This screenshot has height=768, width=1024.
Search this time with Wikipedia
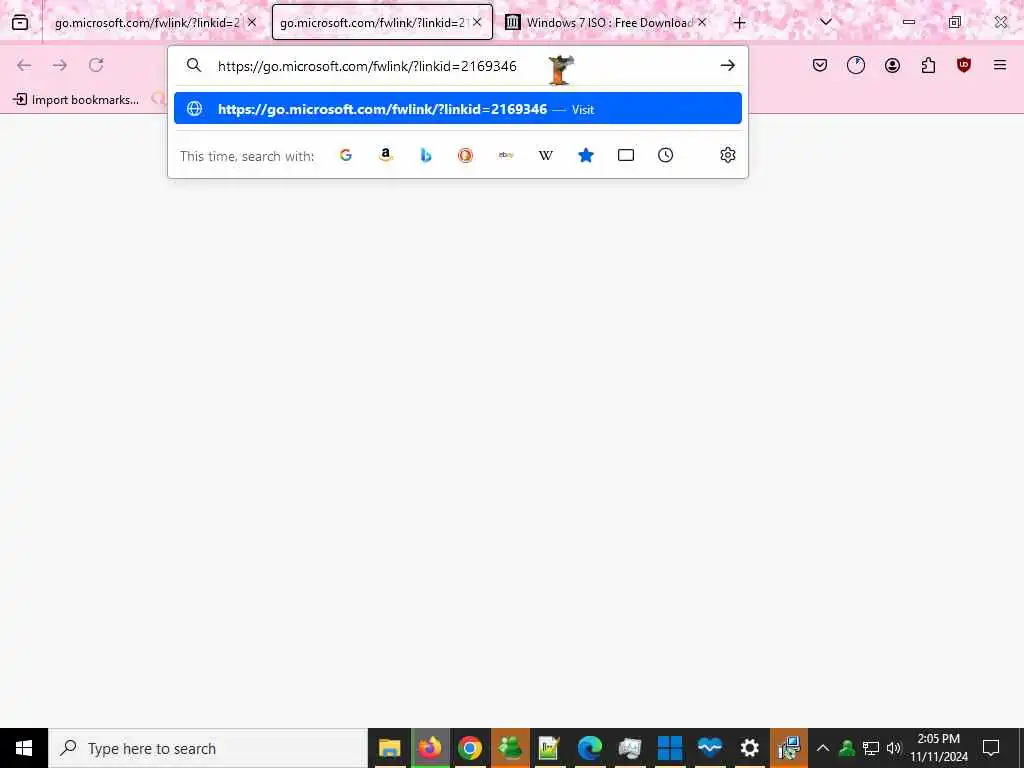[x=545, y=155]
